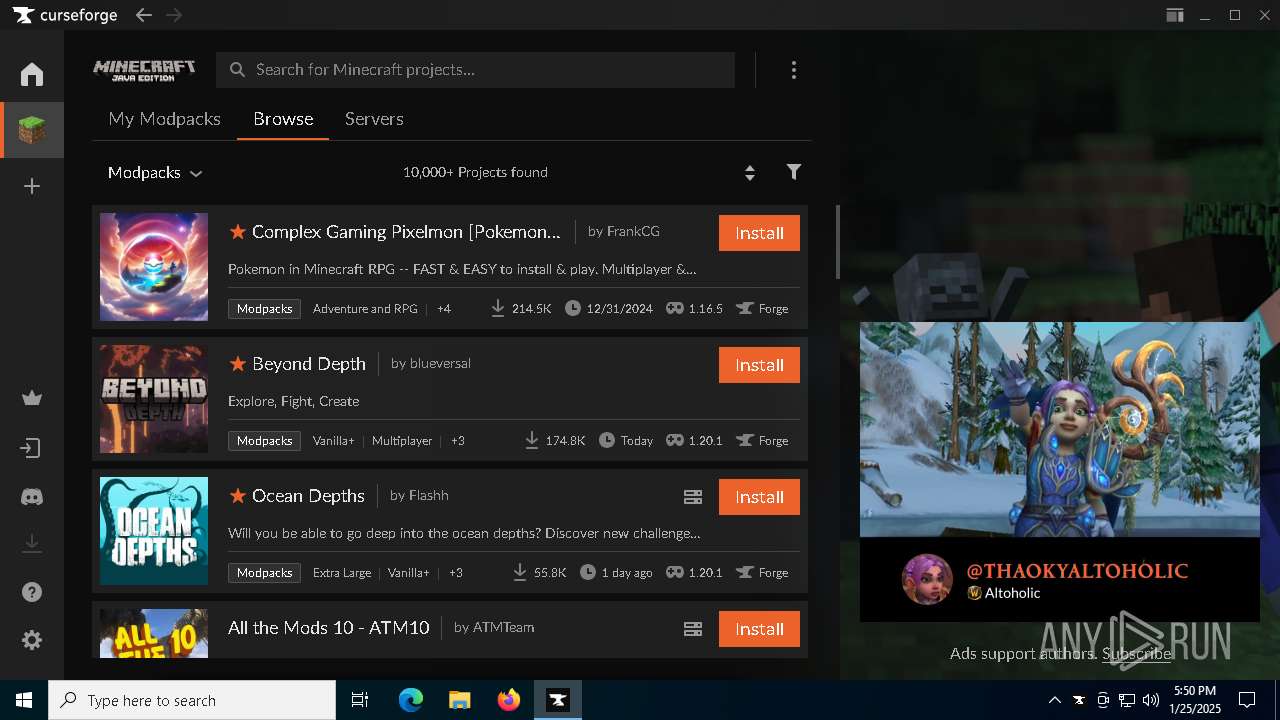Switch to Servers tab

tap(374, 119)
